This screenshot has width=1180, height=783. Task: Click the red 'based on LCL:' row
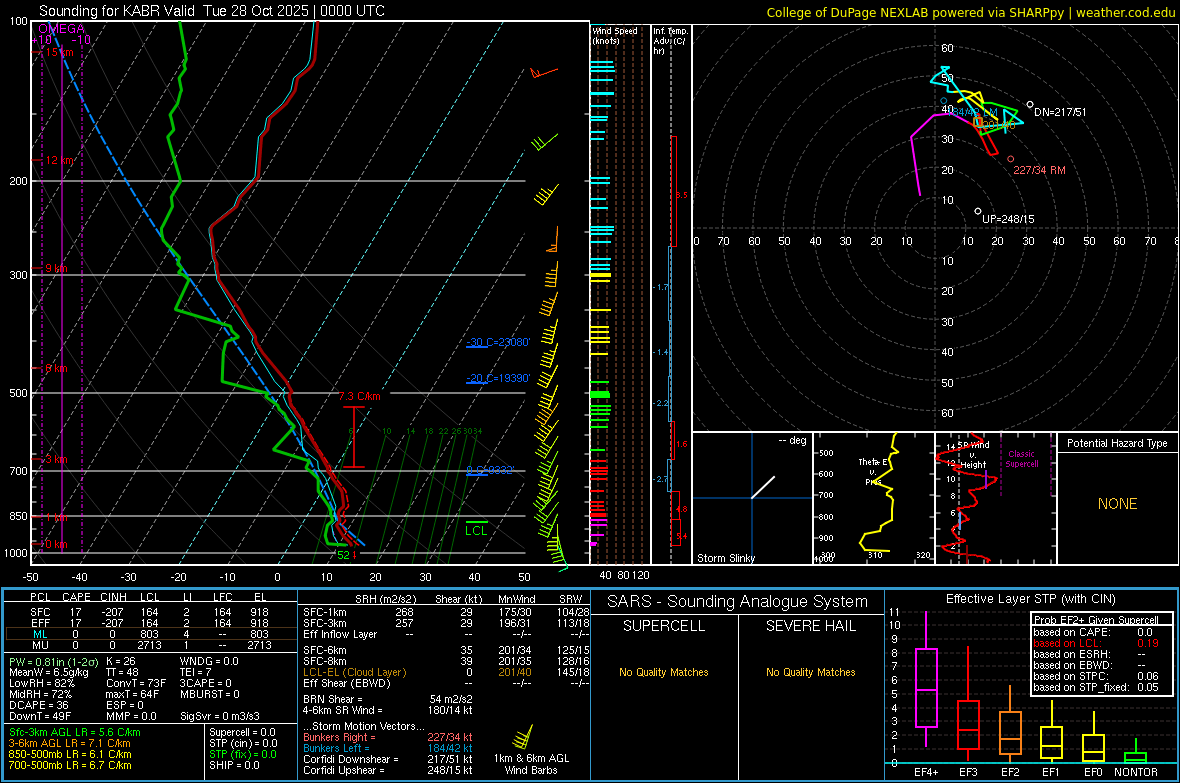click(1096, 643)
